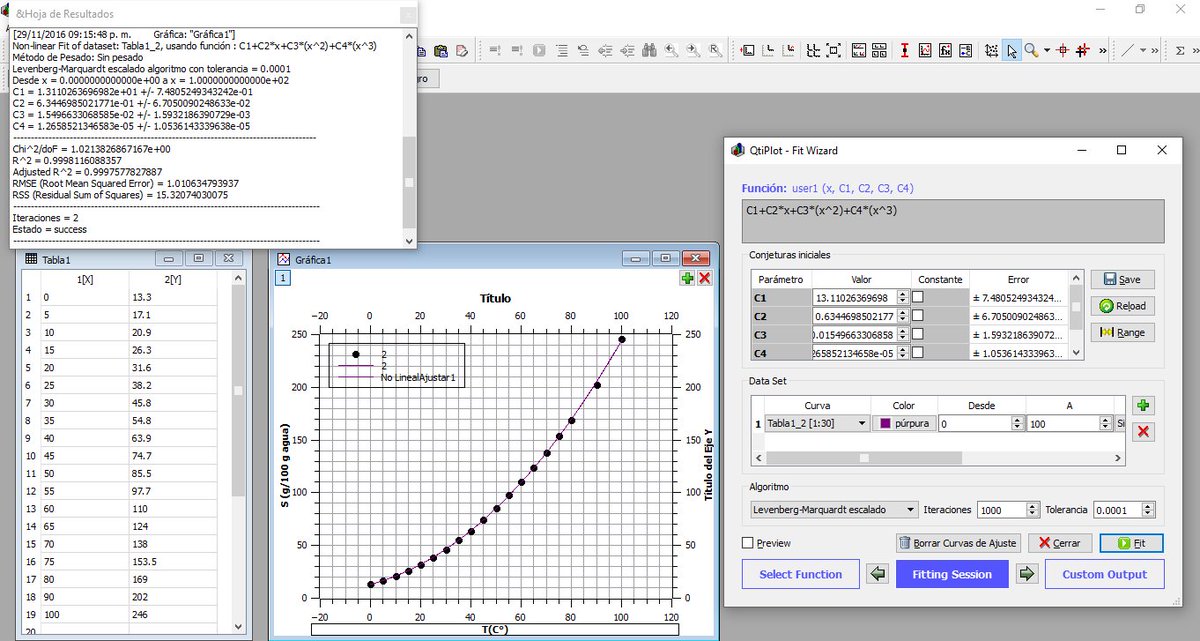Activate the magnifier zoom tool

(x=1031, y=50)
